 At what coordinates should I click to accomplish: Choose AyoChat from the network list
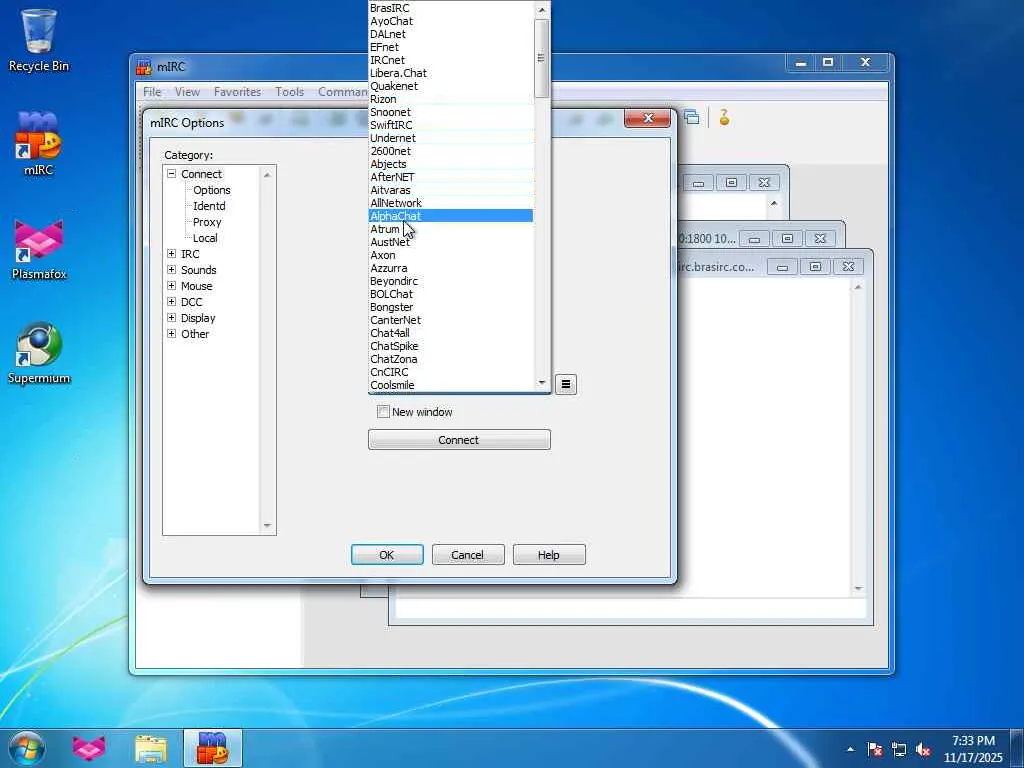(451, 21)
